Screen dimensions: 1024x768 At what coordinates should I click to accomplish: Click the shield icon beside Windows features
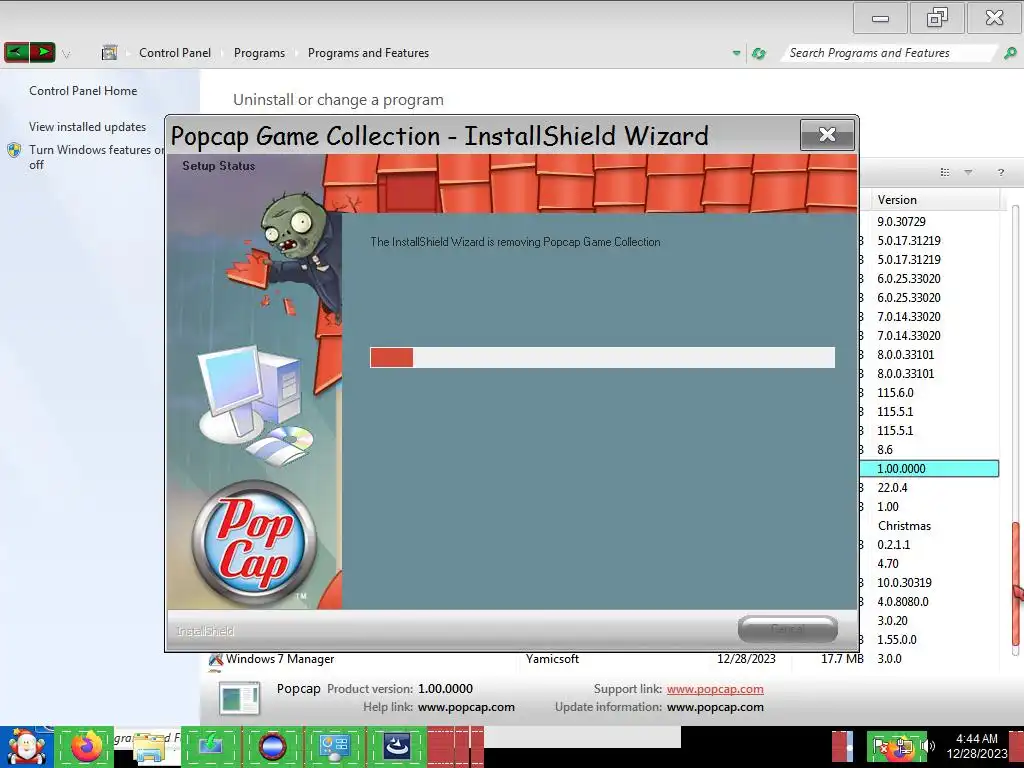14,150
